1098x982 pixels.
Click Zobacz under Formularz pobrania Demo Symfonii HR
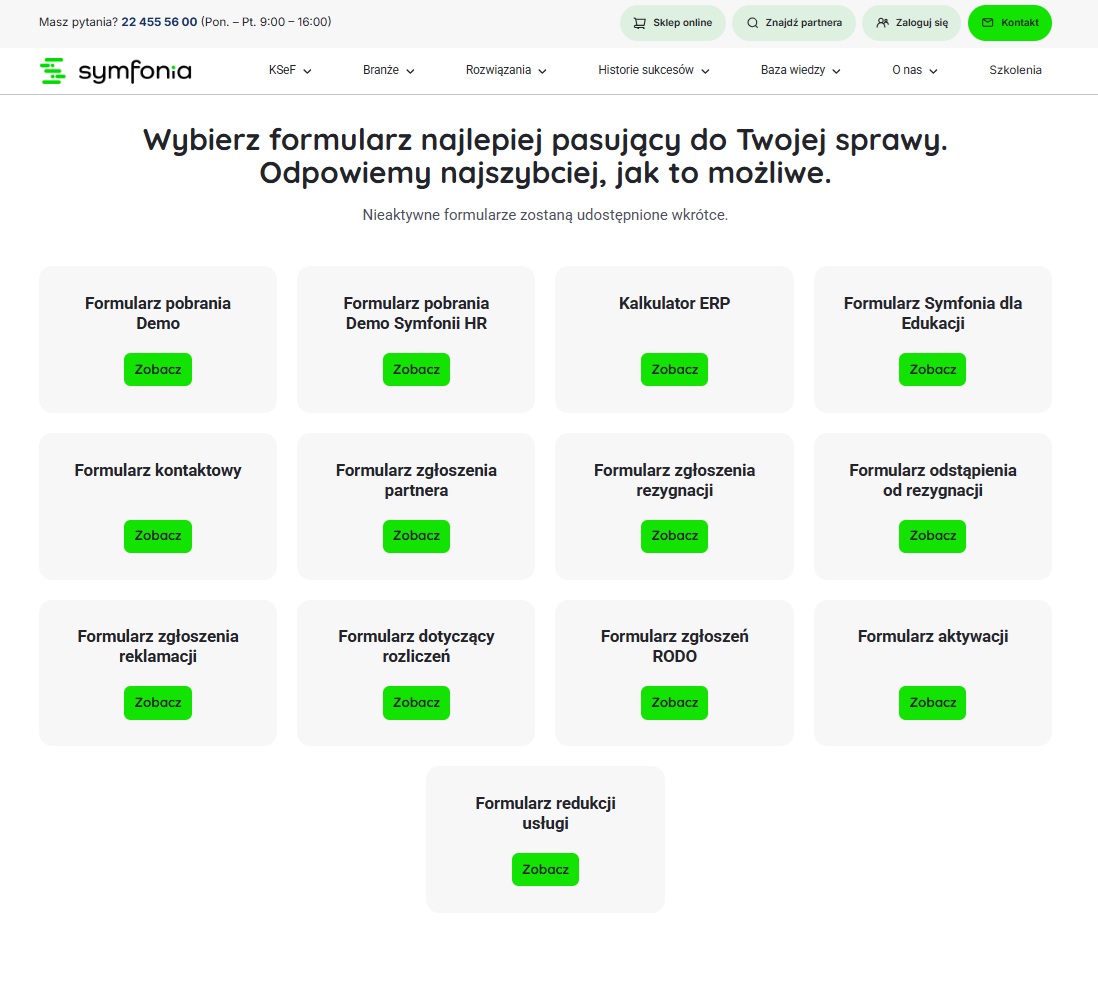416,369
